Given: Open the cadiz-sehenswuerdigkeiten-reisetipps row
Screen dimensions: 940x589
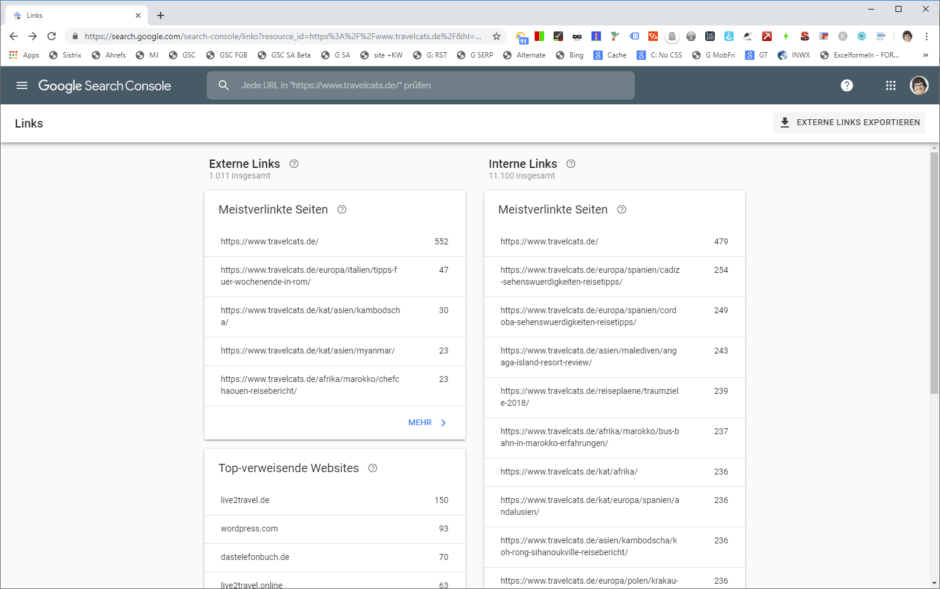Looking at the screenshot, I should pyautogui.click(x=614, y=276).
